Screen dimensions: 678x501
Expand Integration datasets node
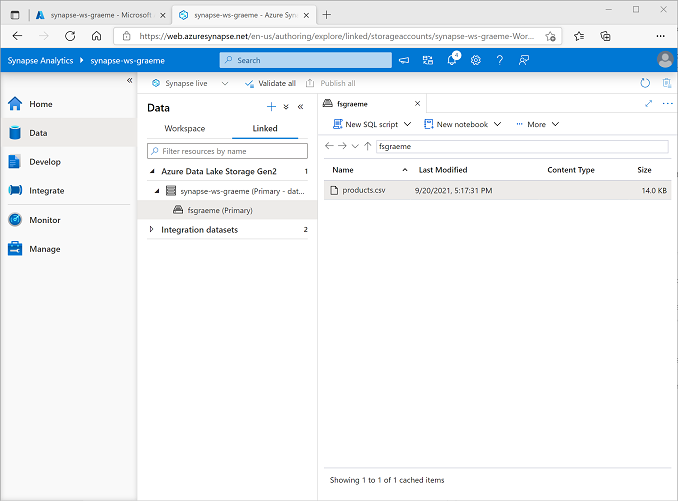tap(151, 229)
